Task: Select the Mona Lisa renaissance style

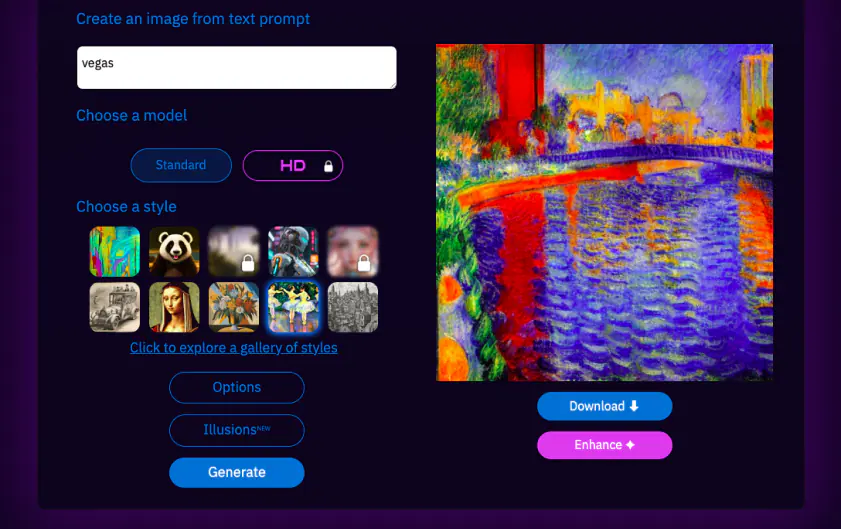Action: pyautogui.click(x=174, y=307)
